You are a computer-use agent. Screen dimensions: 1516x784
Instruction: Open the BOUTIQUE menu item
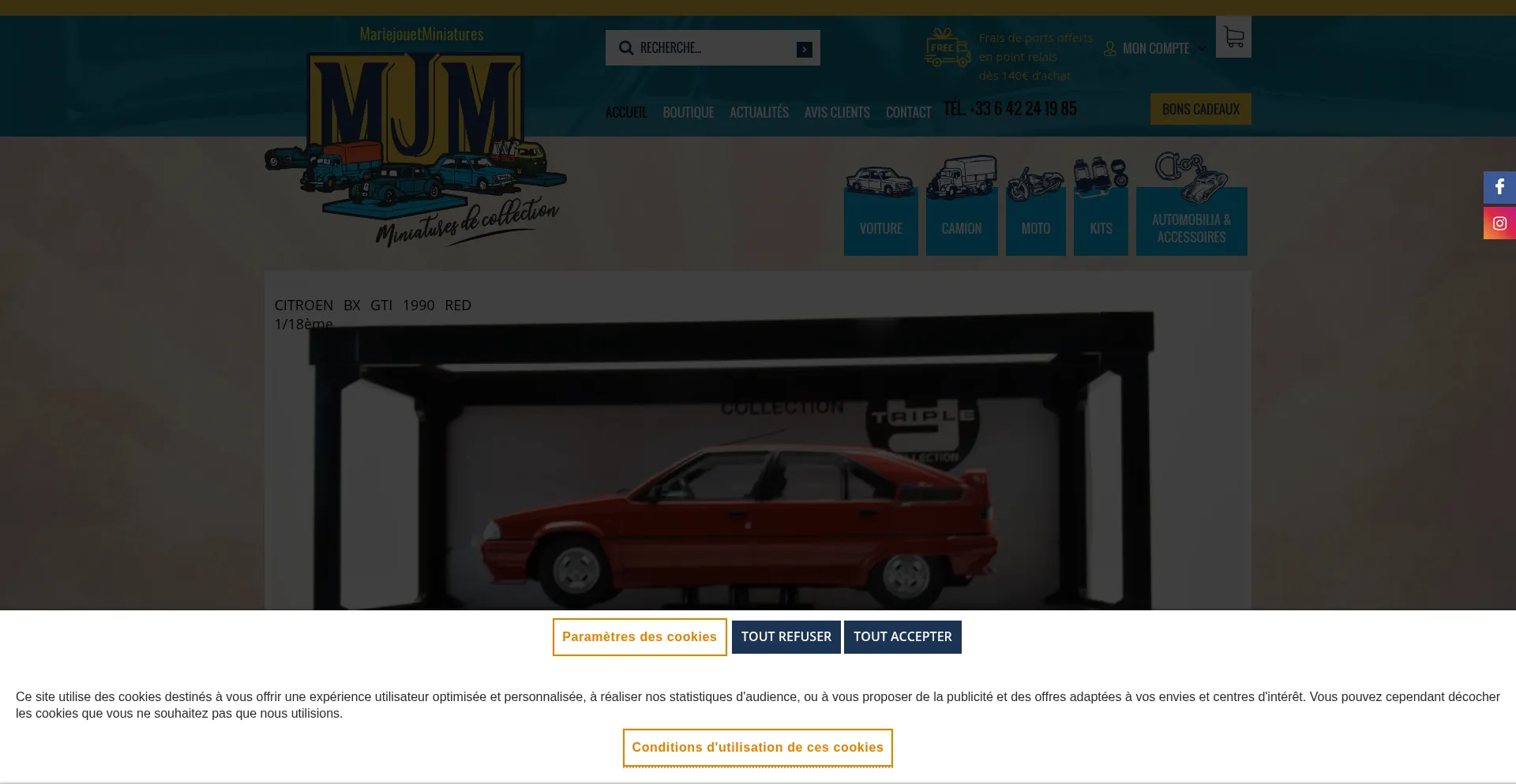(689, 112)
